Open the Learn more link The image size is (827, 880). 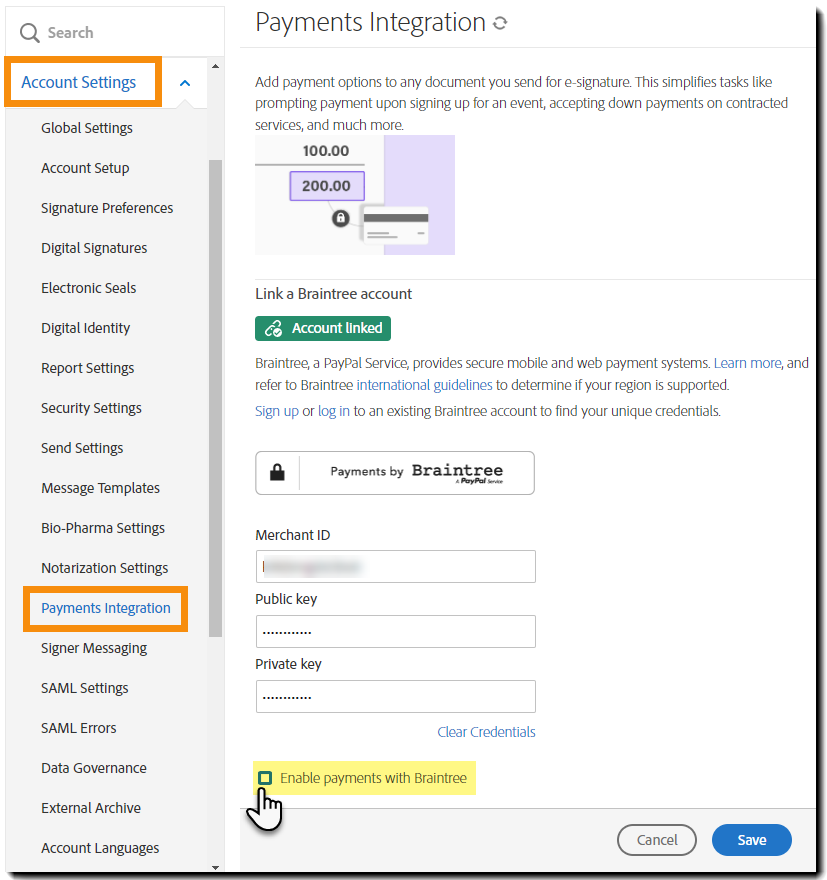748,363
